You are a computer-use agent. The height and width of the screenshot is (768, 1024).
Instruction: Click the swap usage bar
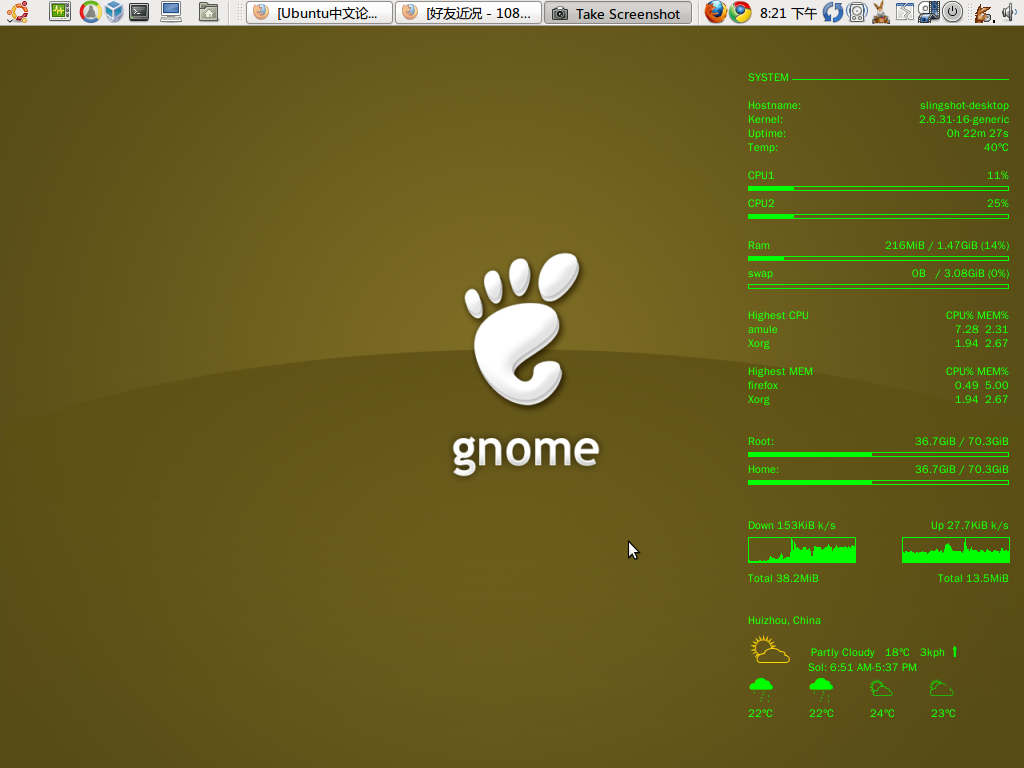tap(878, 287)
